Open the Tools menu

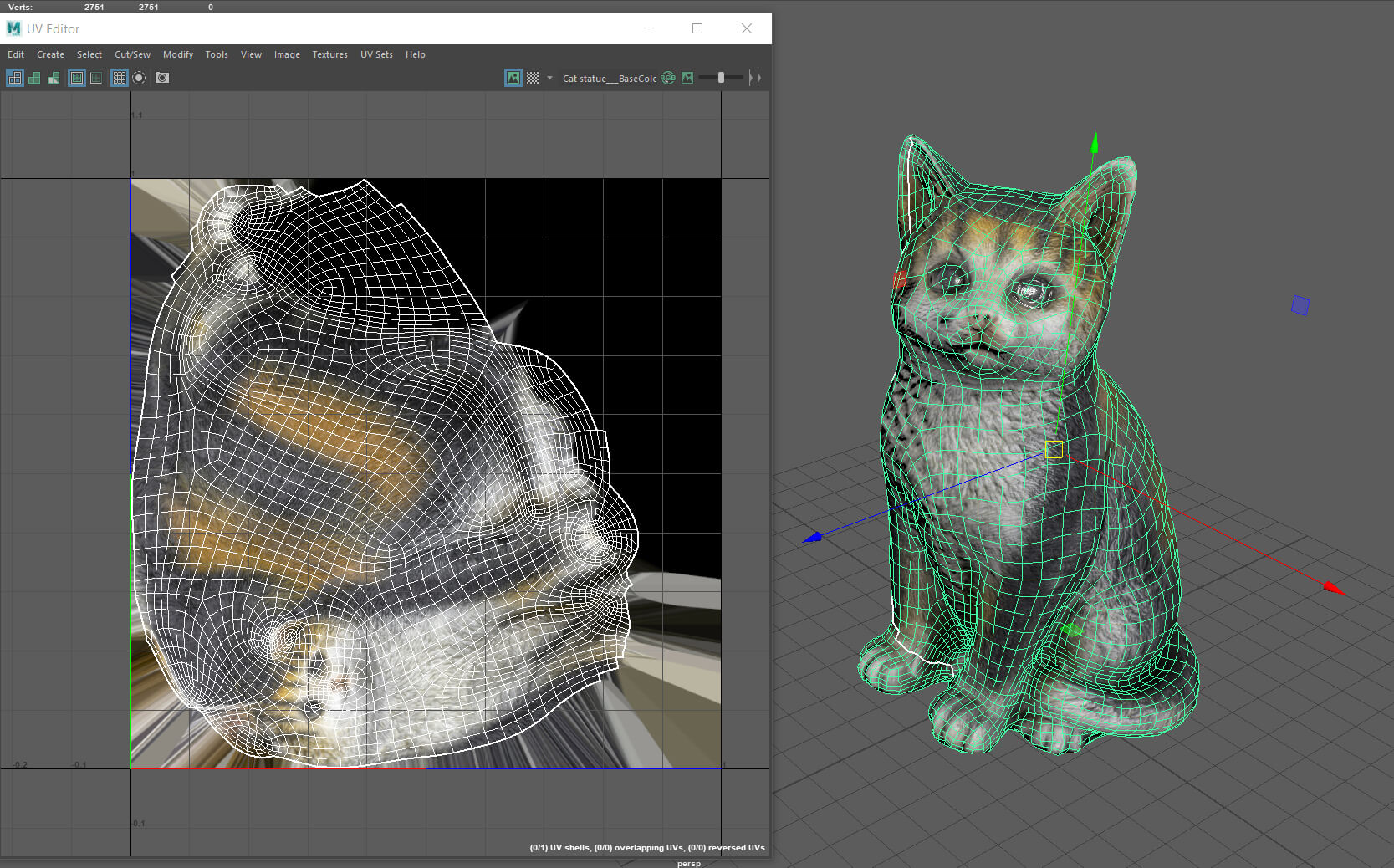coord(217,54)
